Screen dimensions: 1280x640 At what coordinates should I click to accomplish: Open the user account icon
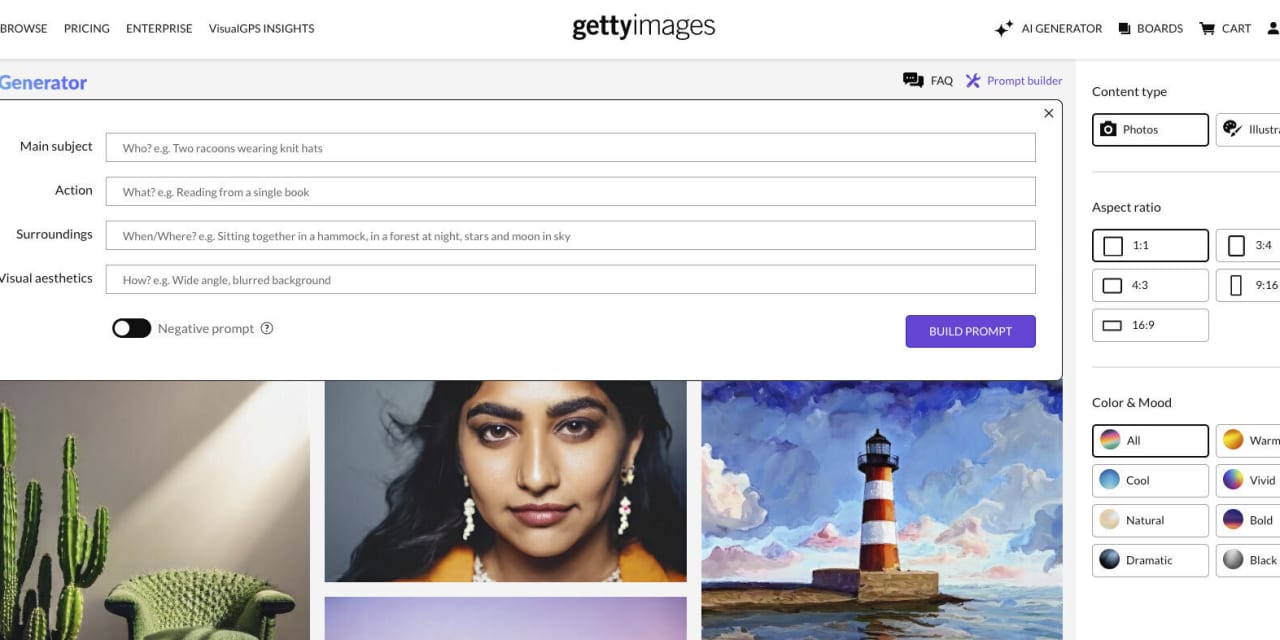[x=1274, y=29]
